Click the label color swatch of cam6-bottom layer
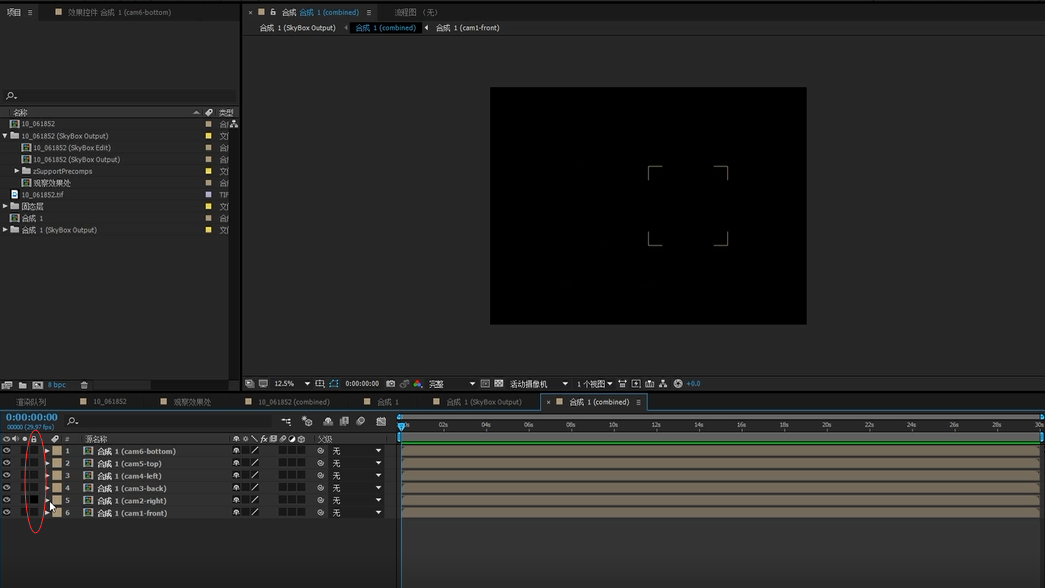 tap(57, 451)
